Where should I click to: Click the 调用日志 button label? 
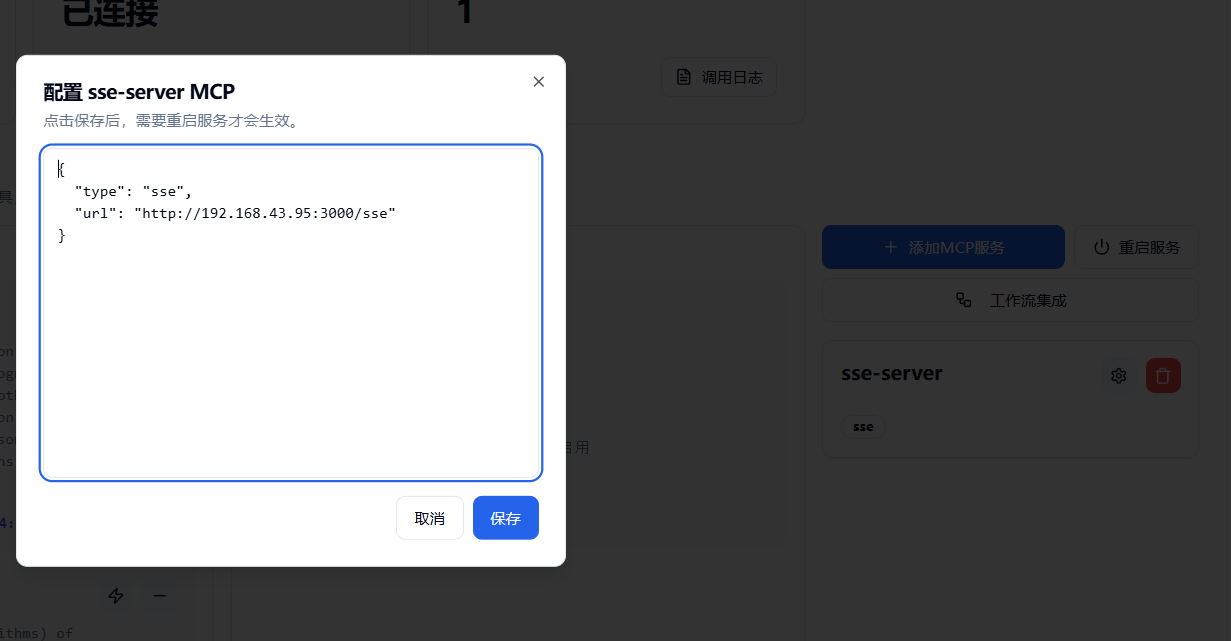[732, 77]
